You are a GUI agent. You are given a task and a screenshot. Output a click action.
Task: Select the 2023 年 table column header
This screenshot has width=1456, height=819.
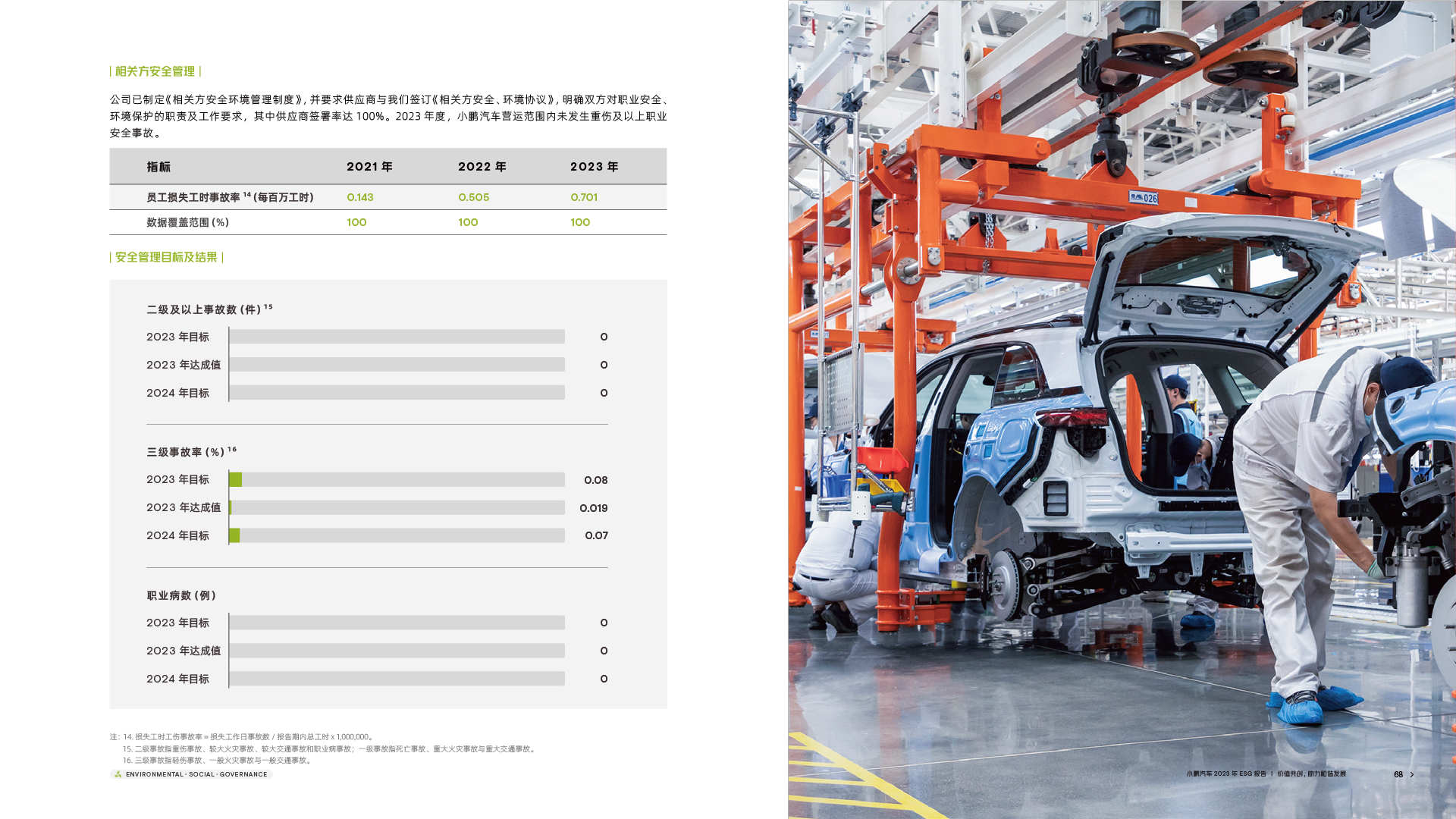coord(594,167)
